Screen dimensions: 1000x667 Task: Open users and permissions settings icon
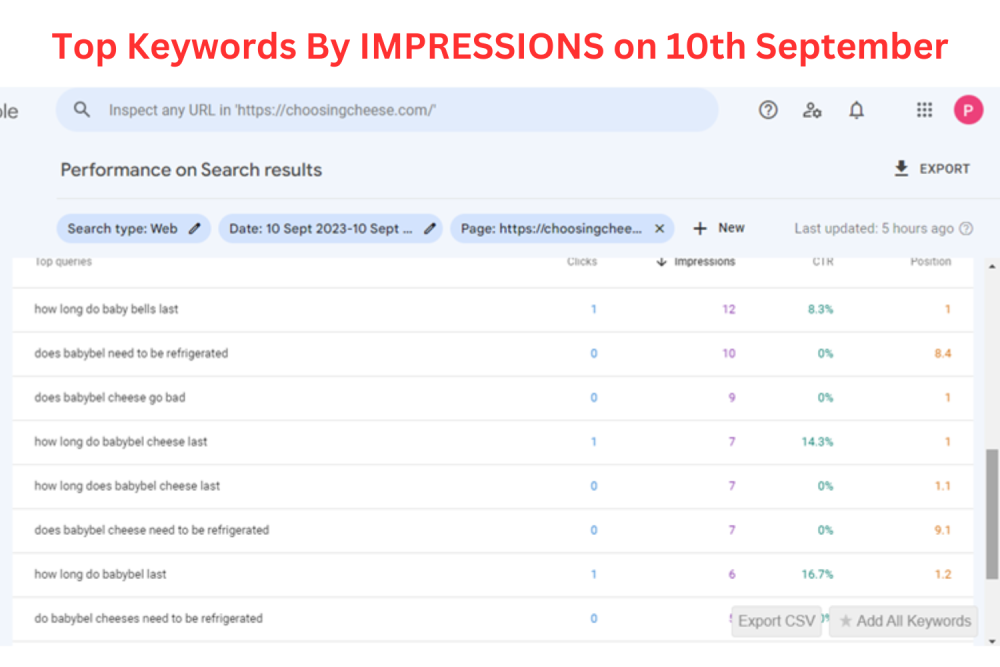coord(812,110)
